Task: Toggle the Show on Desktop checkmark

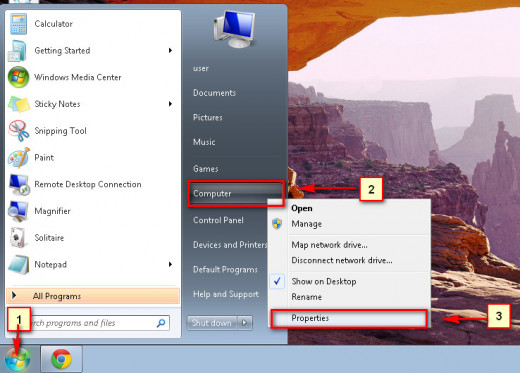Action: [x=277, y=282]
